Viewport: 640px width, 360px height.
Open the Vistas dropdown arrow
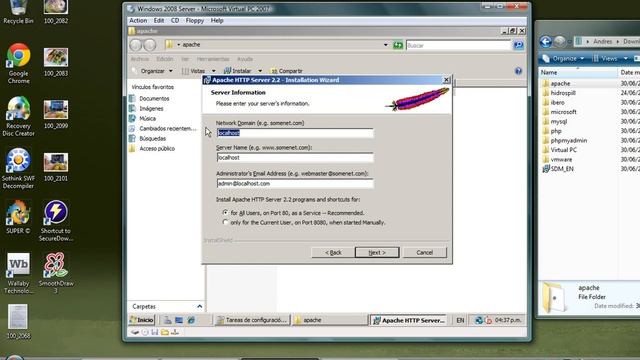click(x=213, y=71)
